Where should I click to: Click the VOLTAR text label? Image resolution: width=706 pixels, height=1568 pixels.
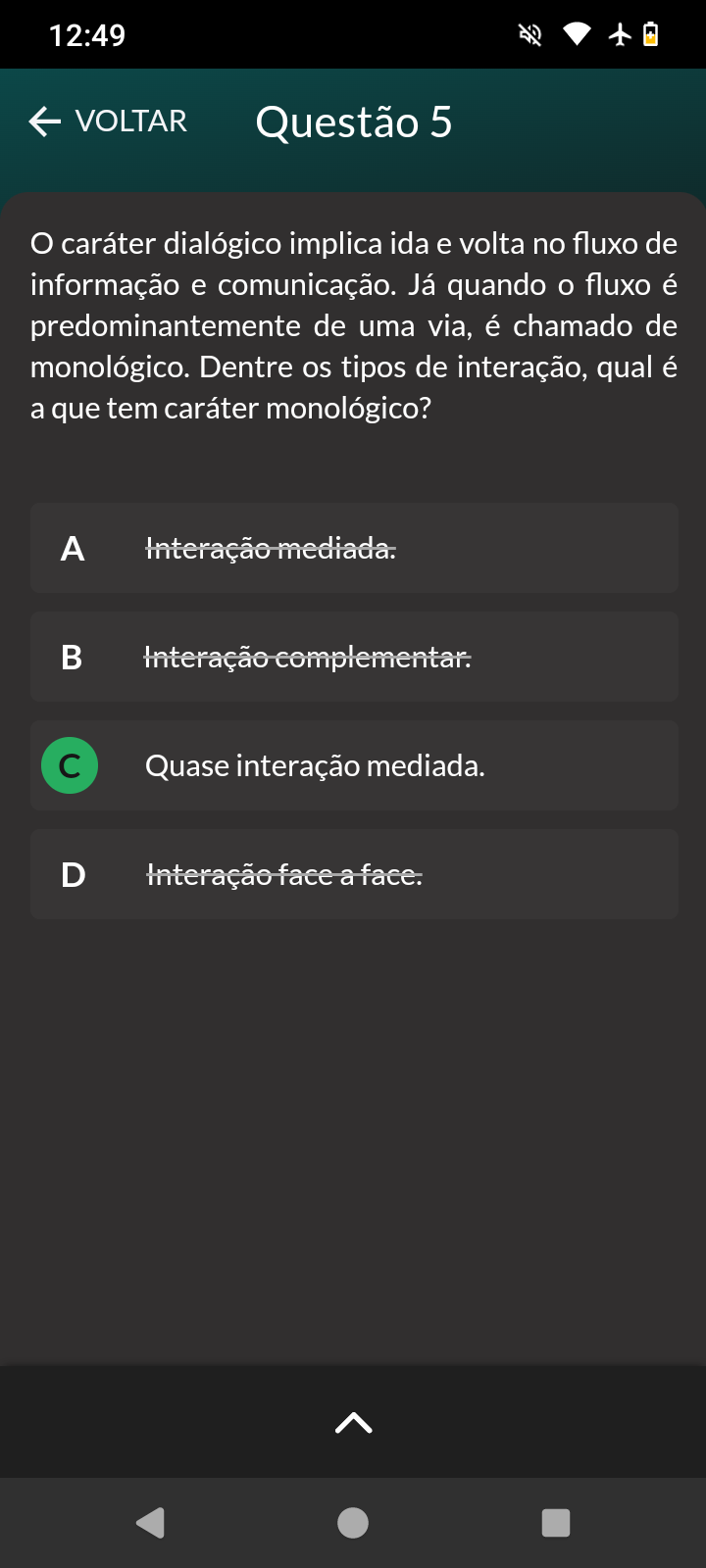(131, 122)
